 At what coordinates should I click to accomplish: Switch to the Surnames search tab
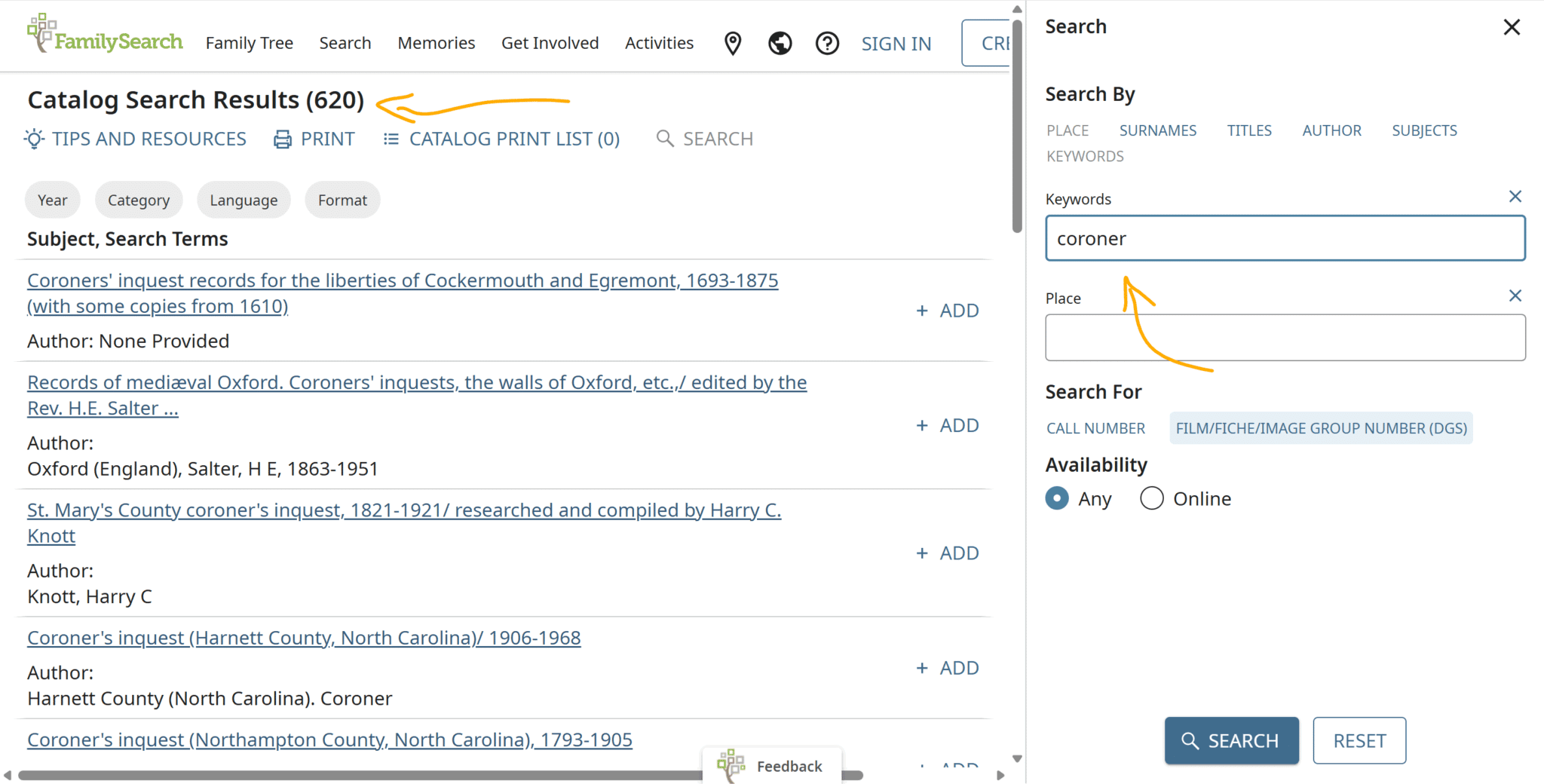(1157, 130)
